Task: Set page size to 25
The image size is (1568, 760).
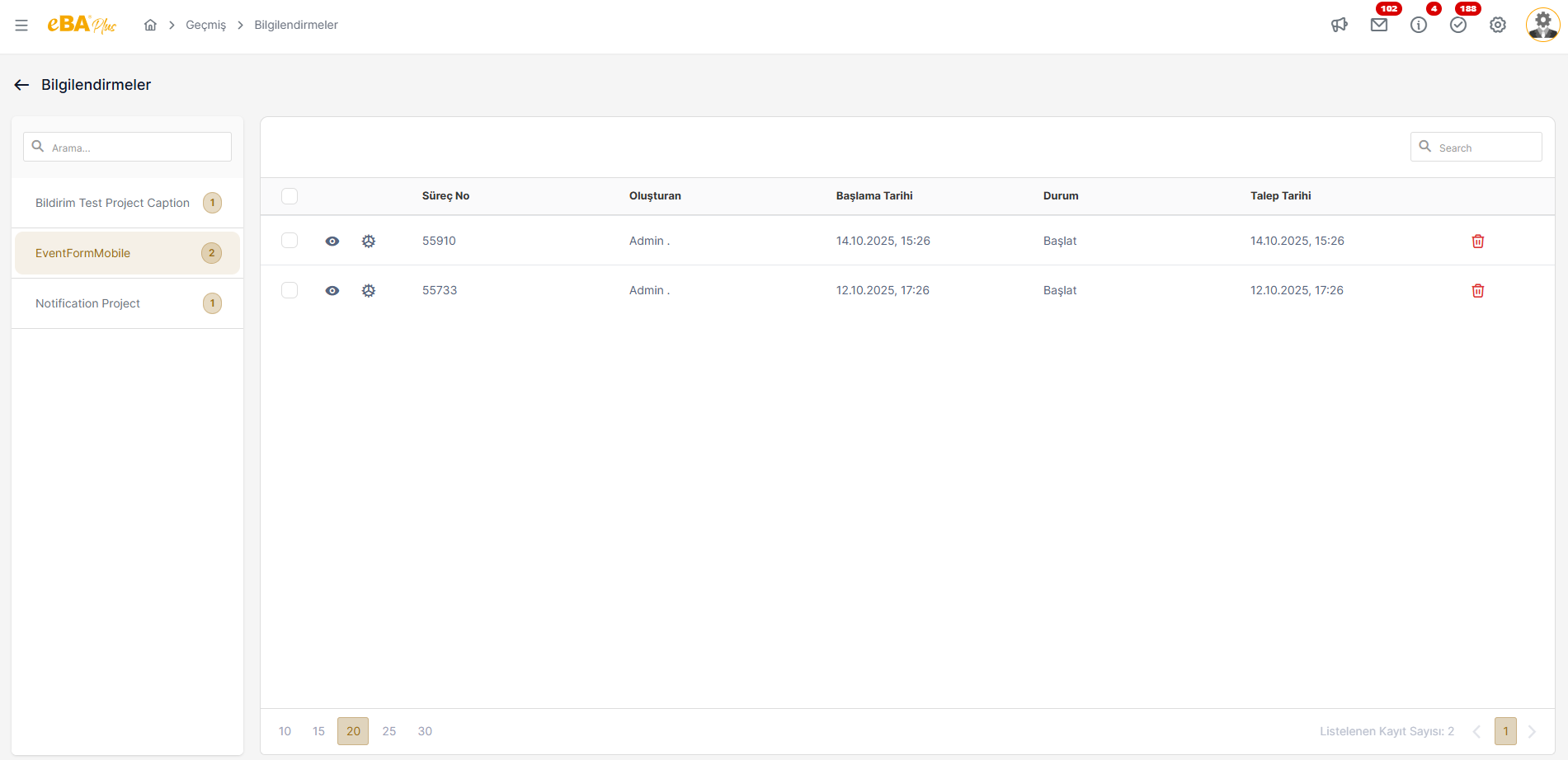Action: click(x=389, y=731)
